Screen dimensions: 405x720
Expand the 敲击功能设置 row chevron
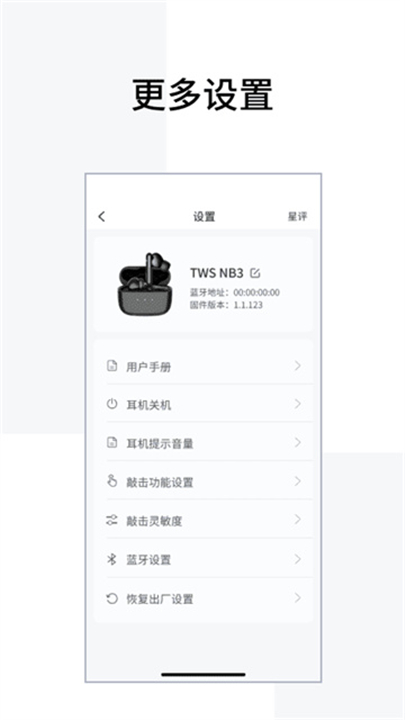coord(298,481)
